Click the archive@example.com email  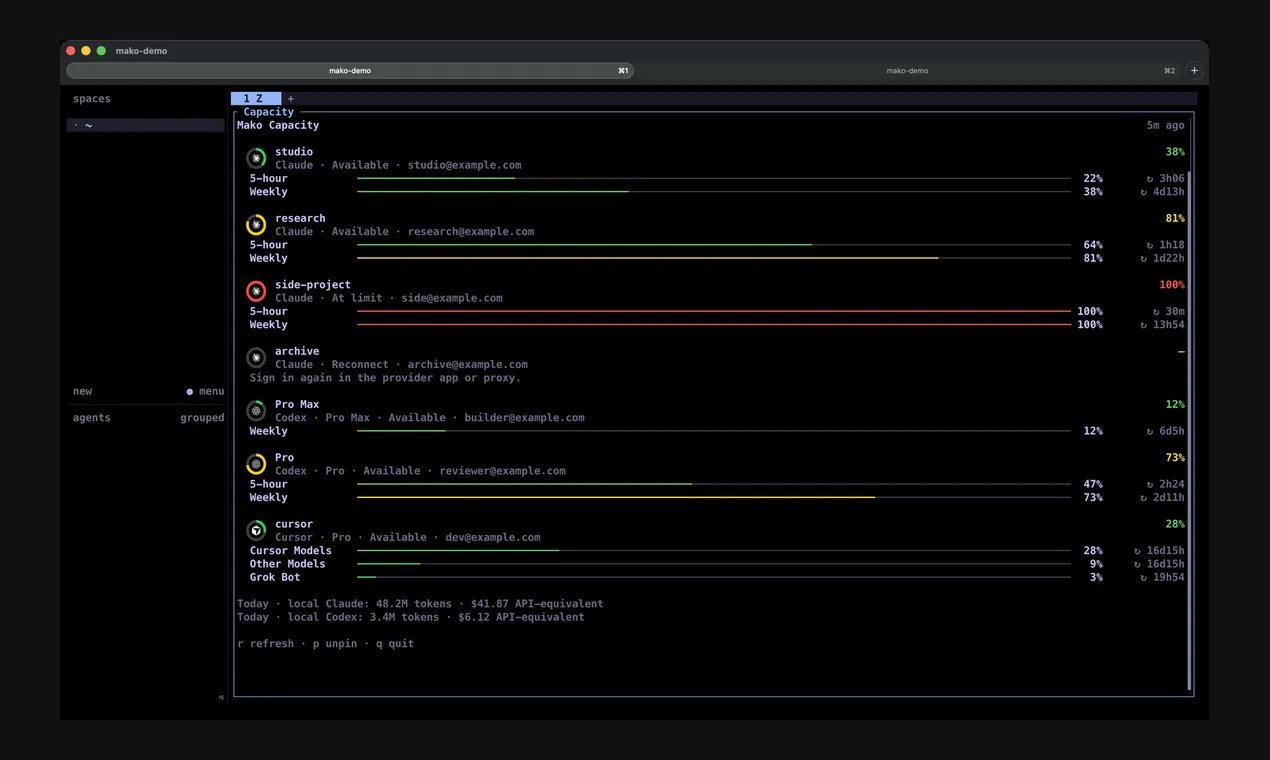point(467,364)
